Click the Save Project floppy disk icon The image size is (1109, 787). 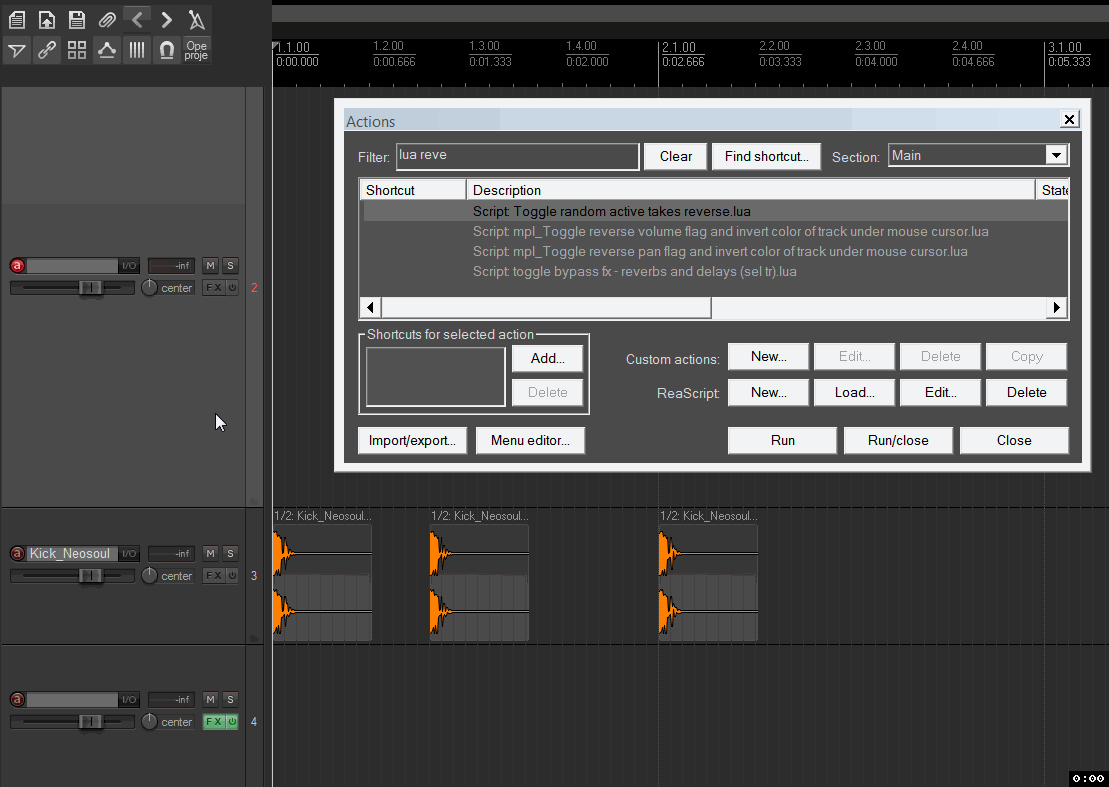pyautogui.click(x=77, y=20)
